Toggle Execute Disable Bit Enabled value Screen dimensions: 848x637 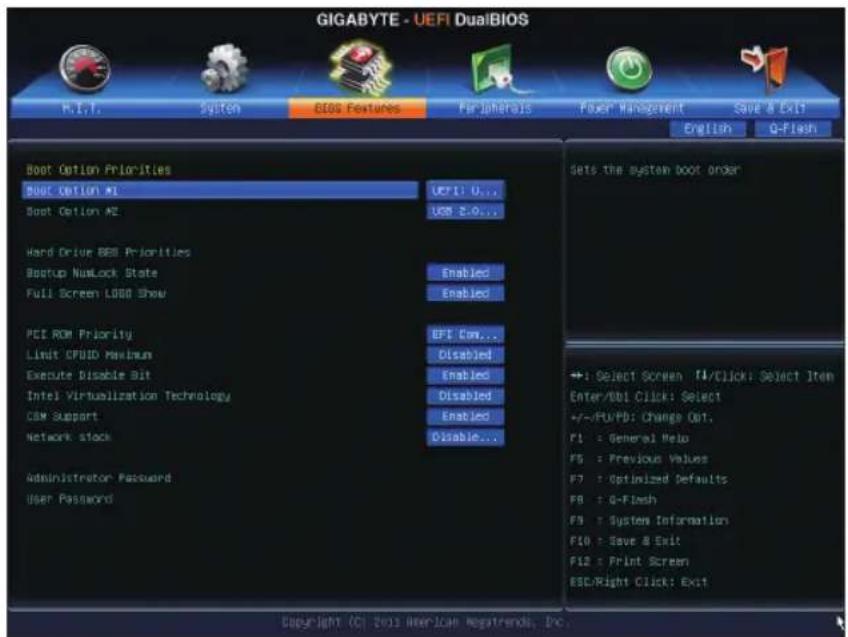click(465, 375)
